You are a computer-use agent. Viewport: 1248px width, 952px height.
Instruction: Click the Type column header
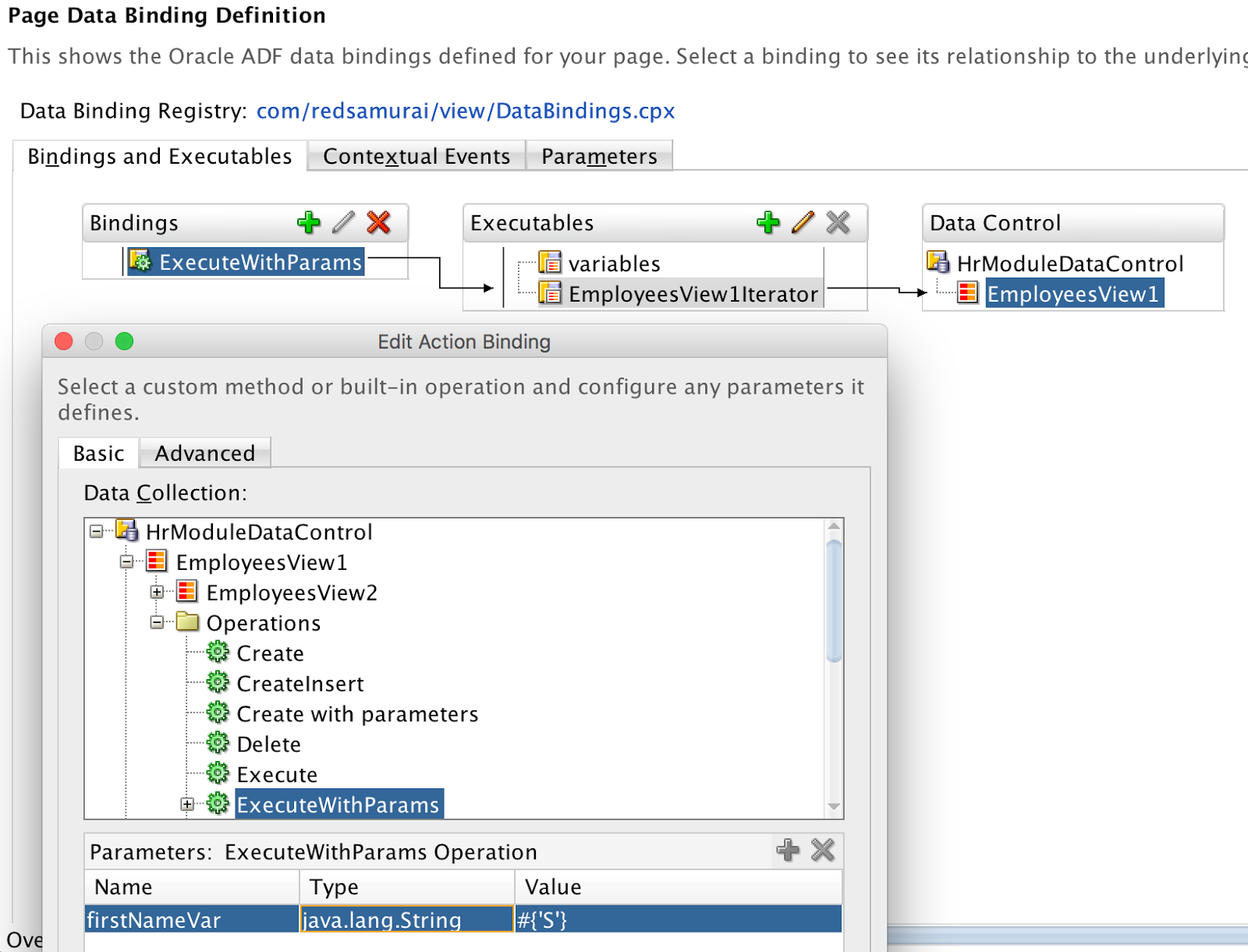click(x=407, y=887)
